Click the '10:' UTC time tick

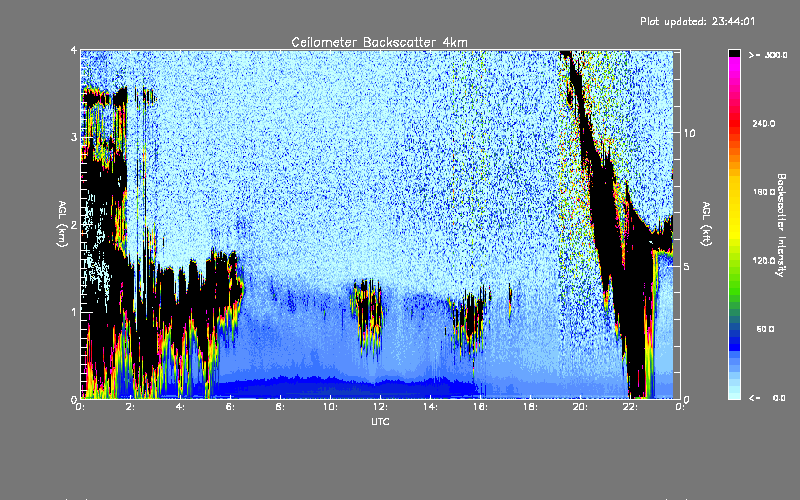tap(330, 407)
